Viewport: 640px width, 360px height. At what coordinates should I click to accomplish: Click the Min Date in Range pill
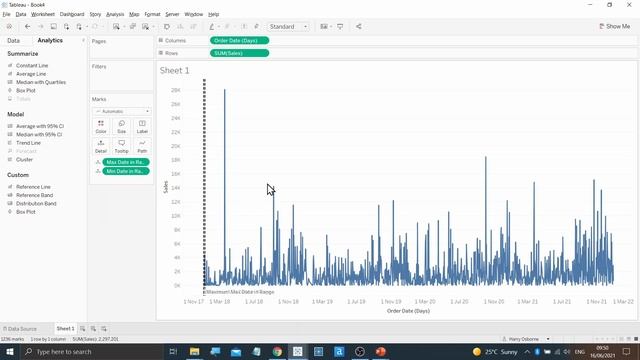click(126, 171)
